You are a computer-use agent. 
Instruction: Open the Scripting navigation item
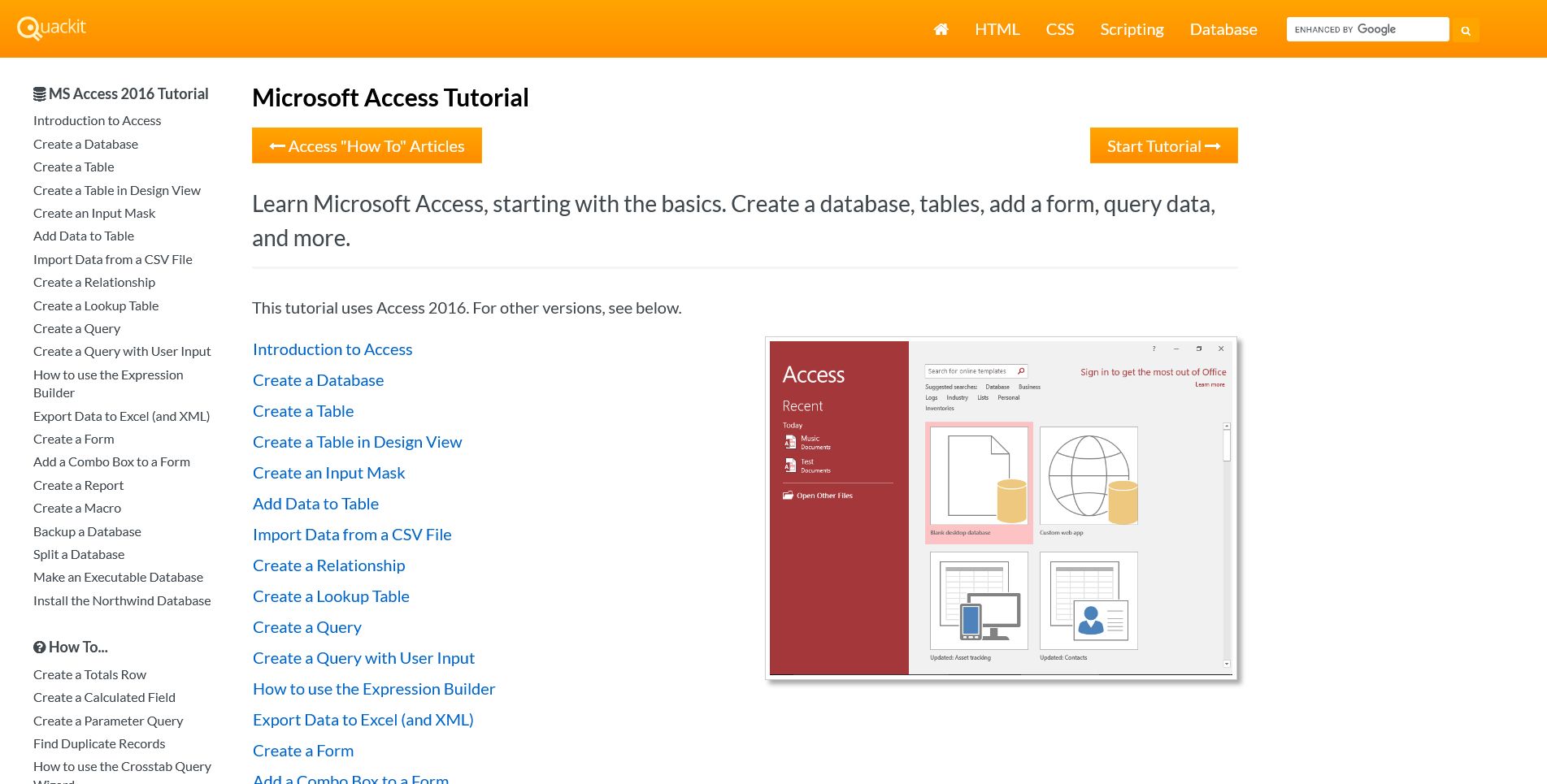[x=1132, y=29]
